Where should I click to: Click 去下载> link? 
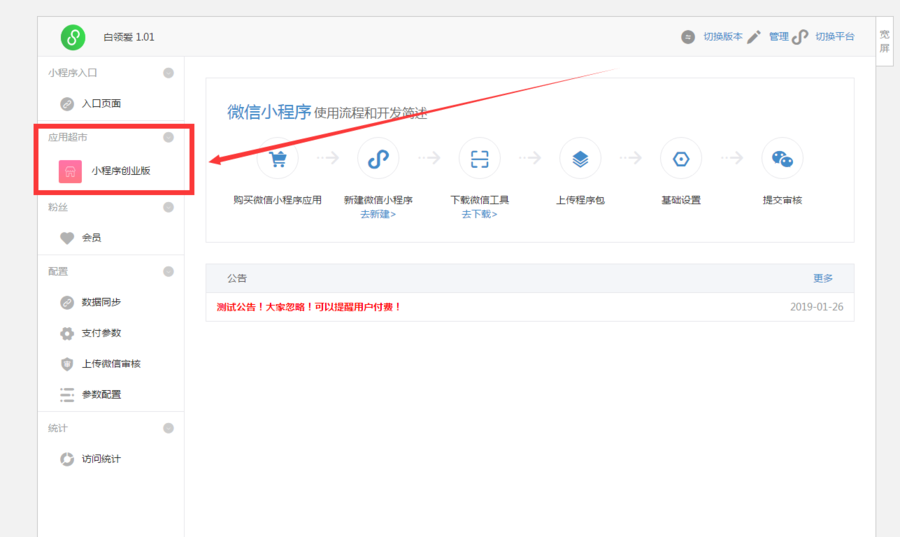pos(479,214)
